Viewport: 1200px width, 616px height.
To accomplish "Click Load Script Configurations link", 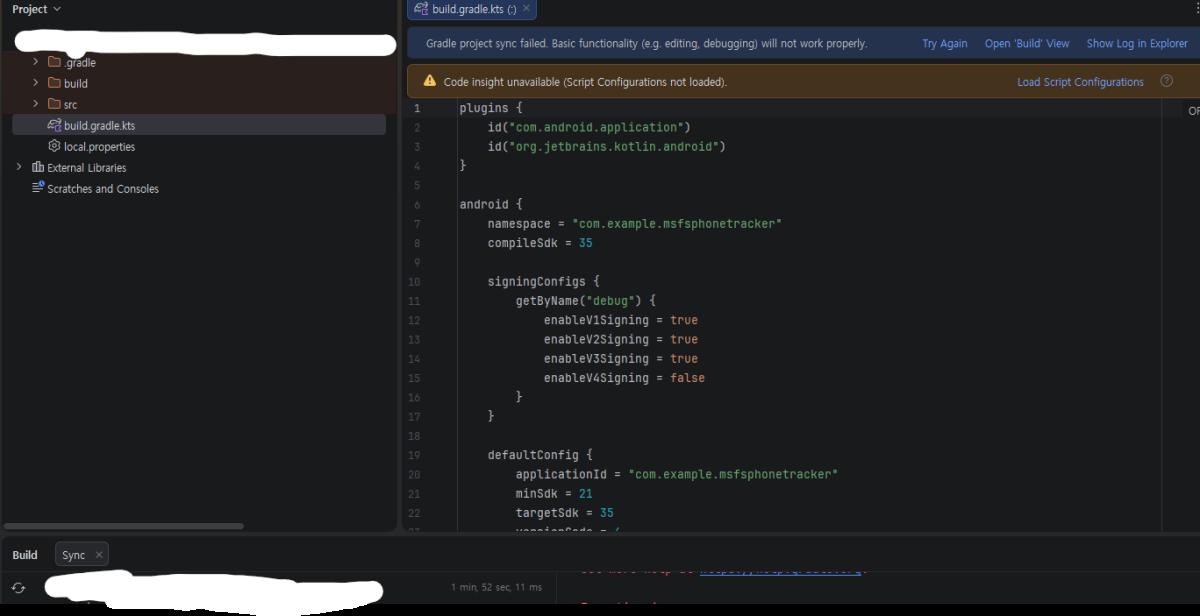I will point(1080,82).
